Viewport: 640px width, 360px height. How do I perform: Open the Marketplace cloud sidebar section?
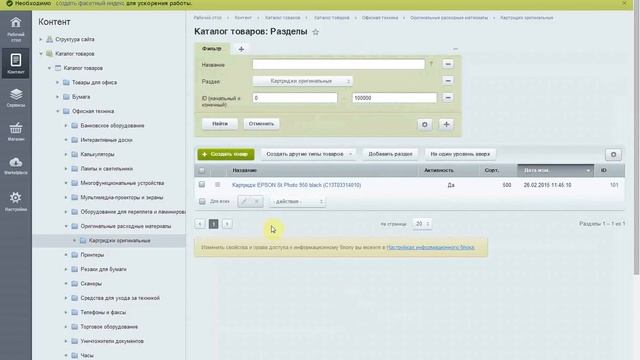click(x=16, y=165)
